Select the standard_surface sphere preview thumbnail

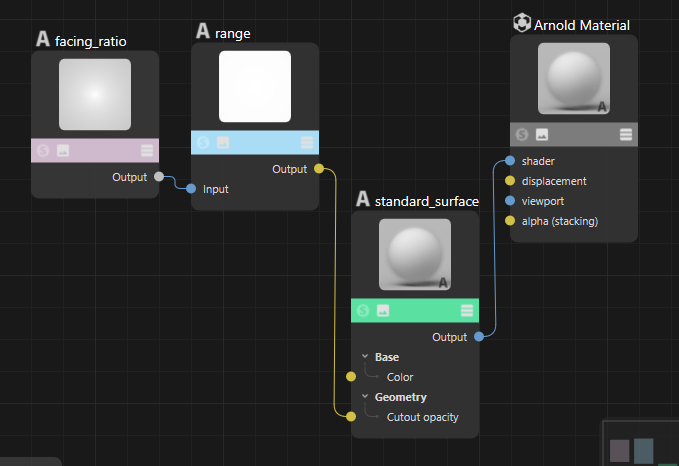415,255
